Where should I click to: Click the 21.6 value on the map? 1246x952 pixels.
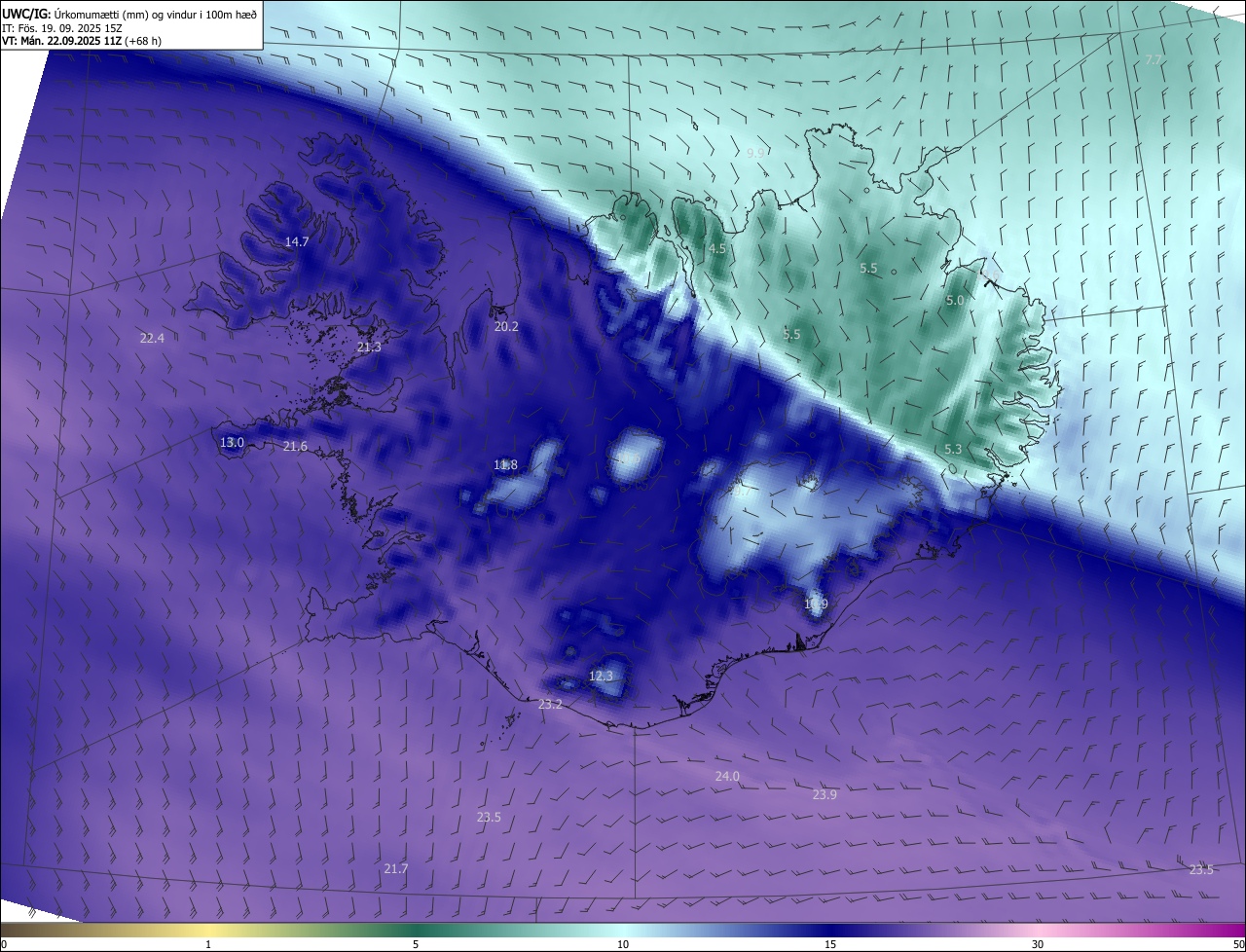(x=295, y=446)
